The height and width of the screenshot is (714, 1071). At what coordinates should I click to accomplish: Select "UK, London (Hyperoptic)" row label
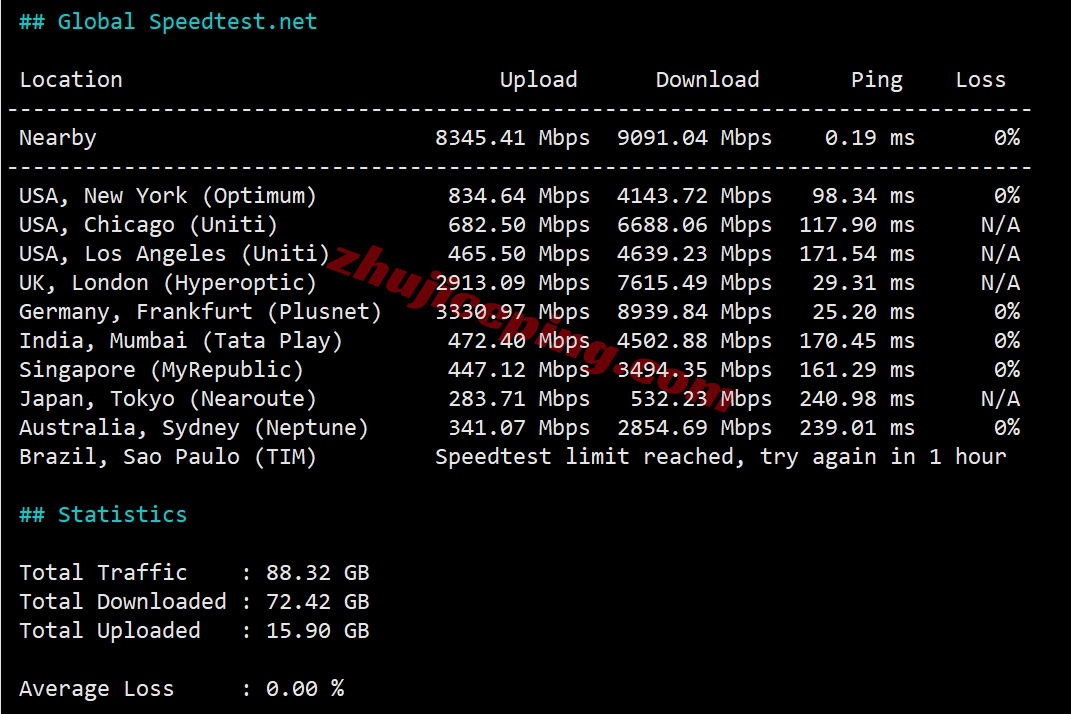(x=168, y=283)
